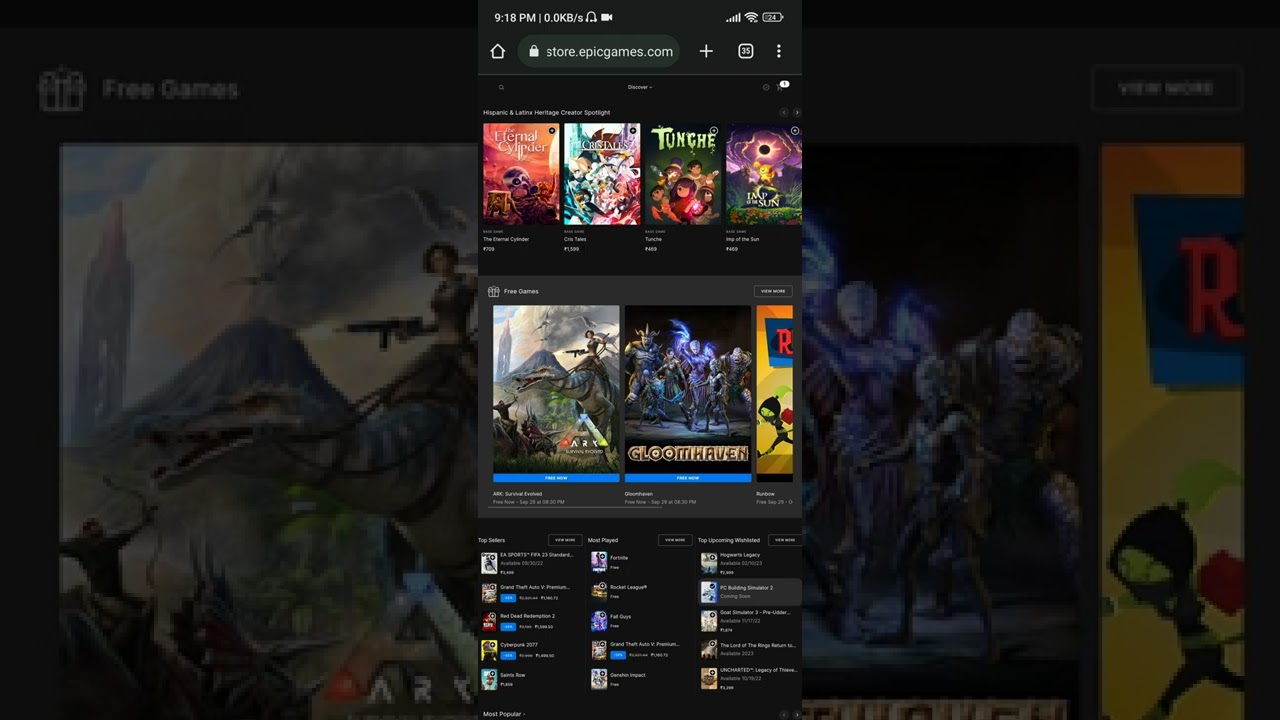Open the shopping cart icon
Image resolution: width=1280 pixels, height=720 pixels.
pyautogui.click(x=781, y=87)
